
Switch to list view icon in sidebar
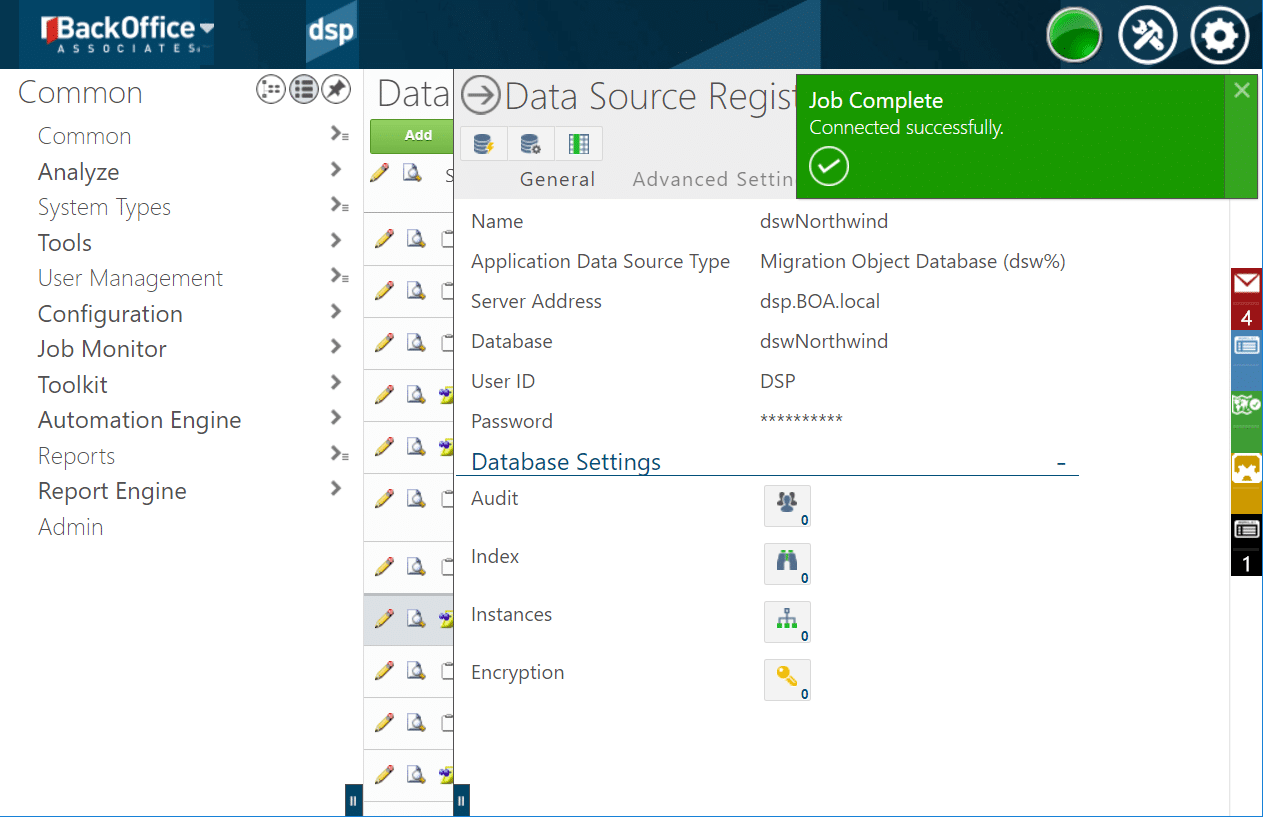point(303,90)
